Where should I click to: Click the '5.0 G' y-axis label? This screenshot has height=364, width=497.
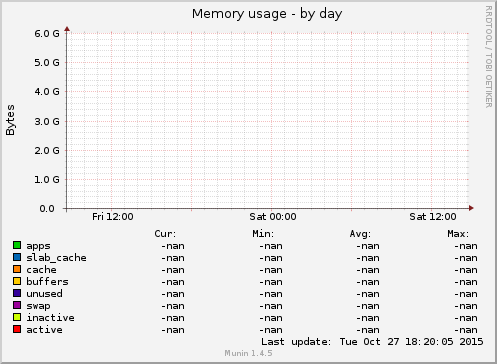[x=47, y=63]
